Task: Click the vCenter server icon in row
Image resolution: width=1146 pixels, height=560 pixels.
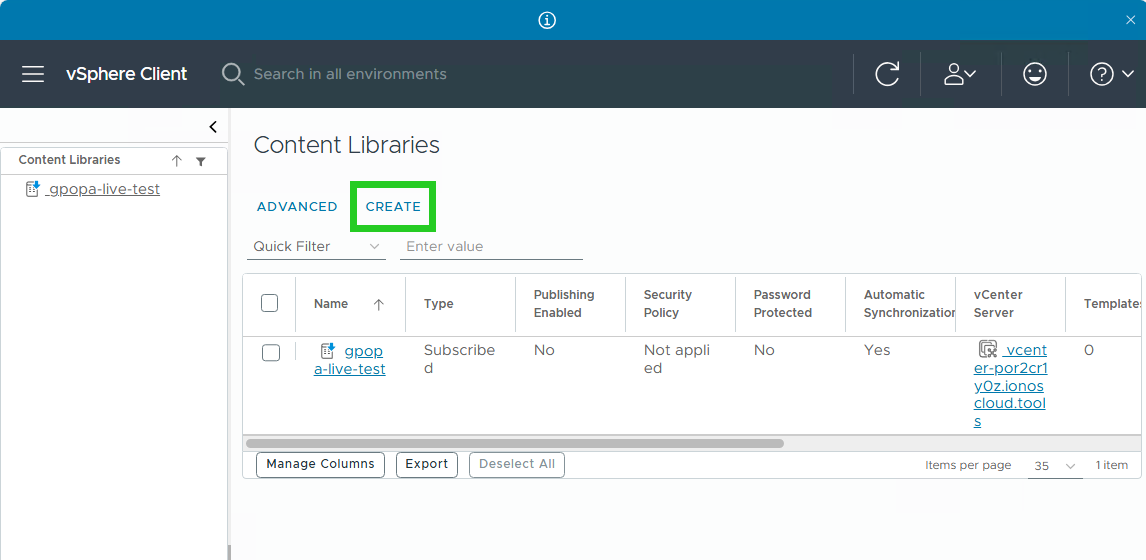Action: [x=988, y=349]
